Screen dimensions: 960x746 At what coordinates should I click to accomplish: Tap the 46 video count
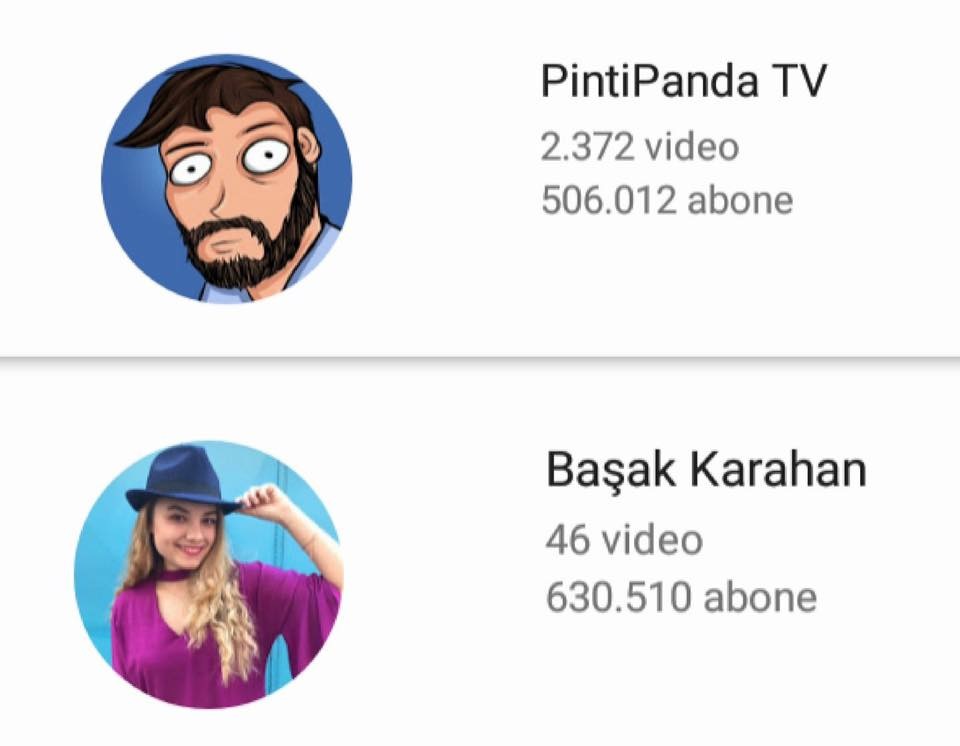tap(624, 540)
